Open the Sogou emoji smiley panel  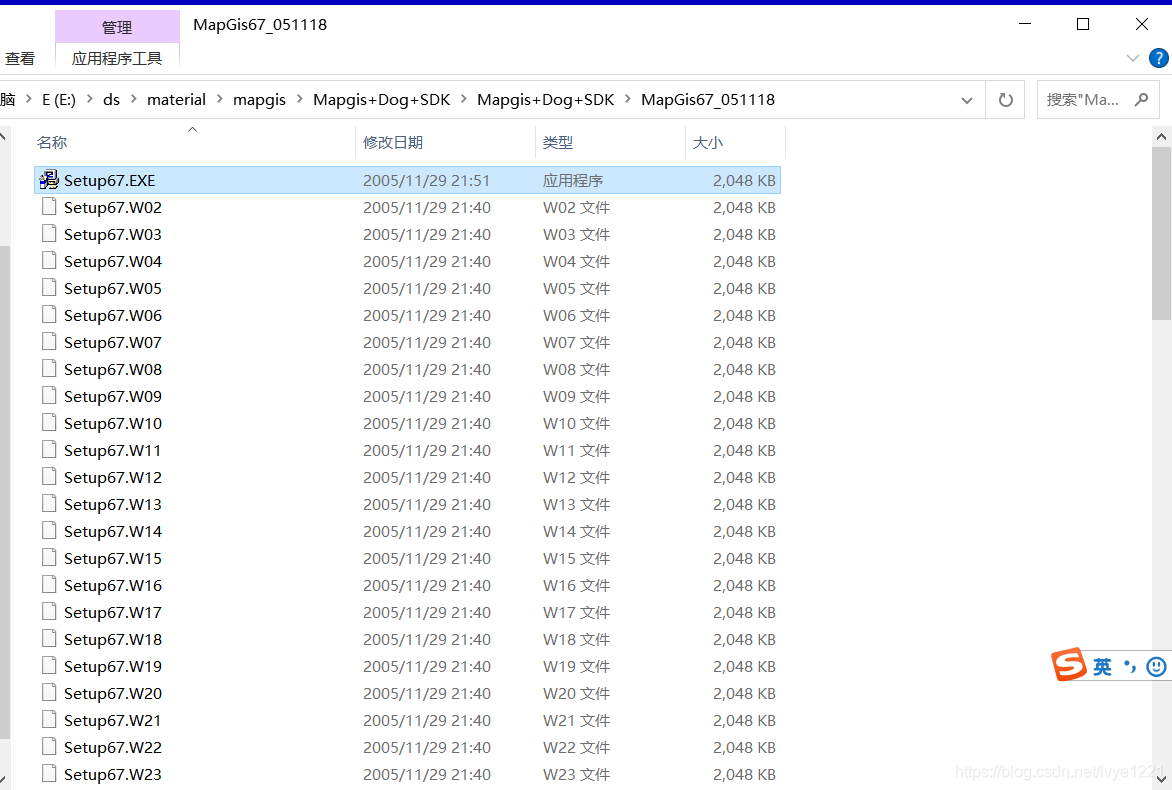[1156, 667]
